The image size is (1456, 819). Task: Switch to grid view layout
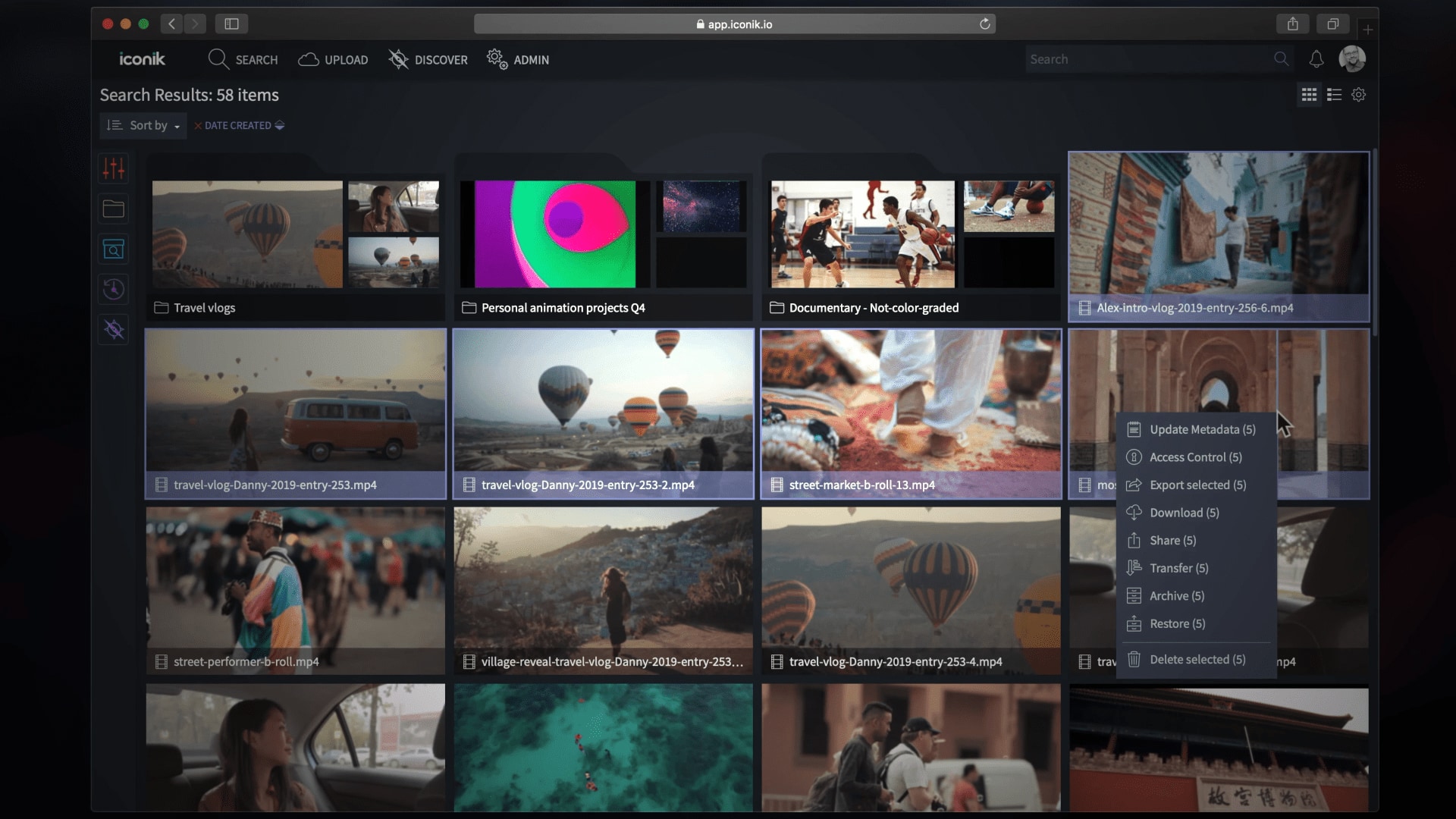pyautogui.click(x=1309, y=95)
